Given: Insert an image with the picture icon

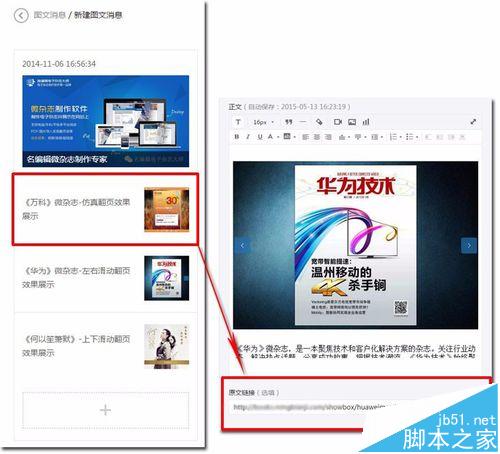Looking at the screenshot, I should (x=352, y=122).
